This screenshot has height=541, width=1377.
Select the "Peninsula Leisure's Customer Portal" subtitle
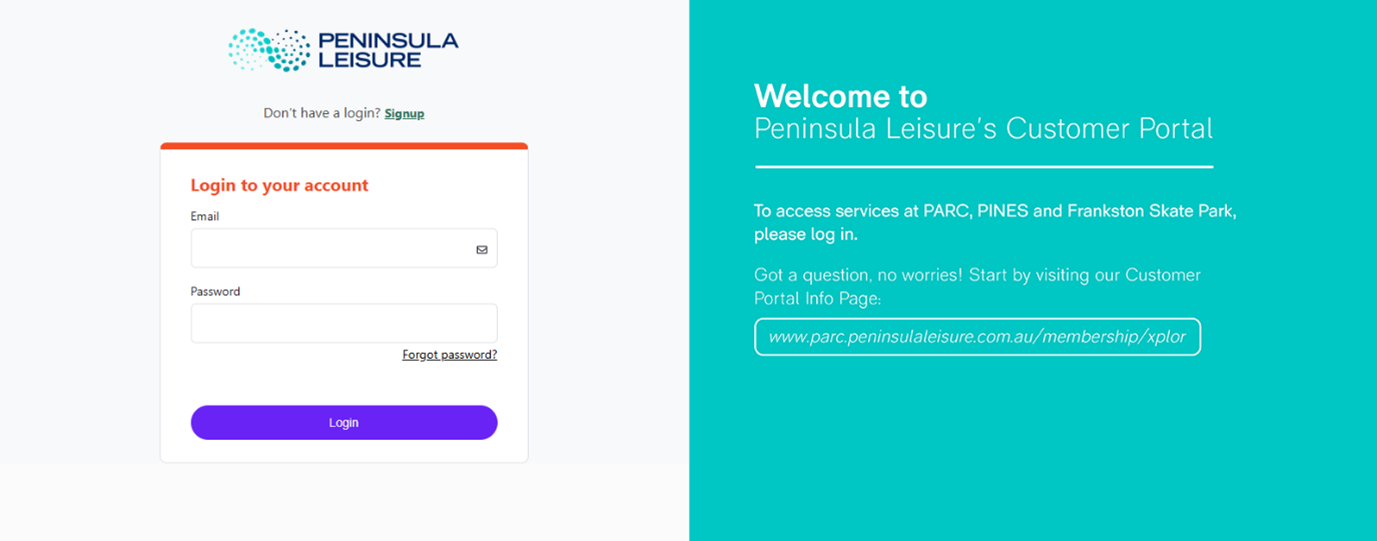click(983, 129)
